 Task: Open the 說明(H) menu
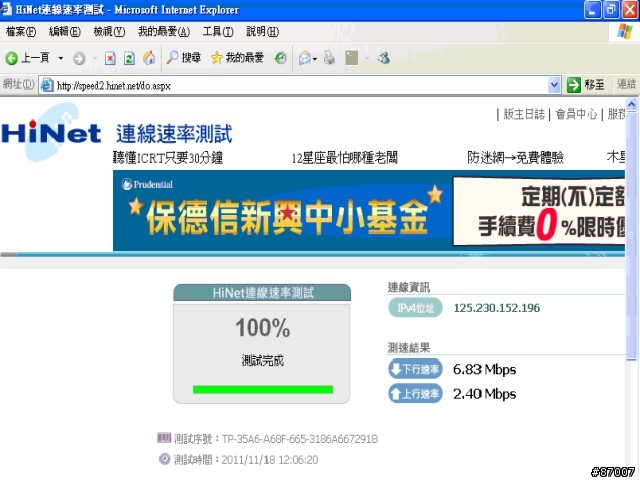click(x=262, y=31)
